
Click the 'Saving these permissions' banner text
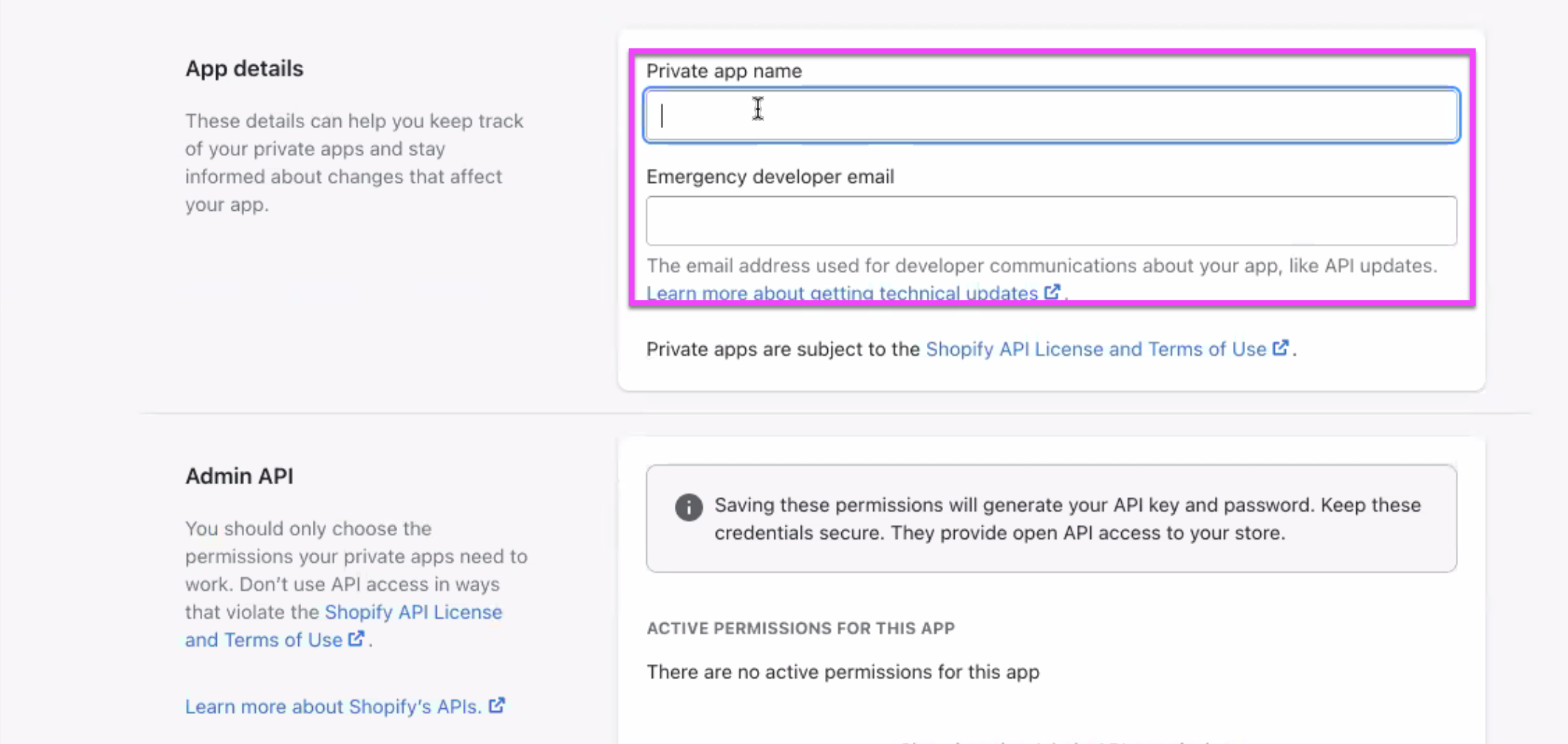coord(1067,518)
